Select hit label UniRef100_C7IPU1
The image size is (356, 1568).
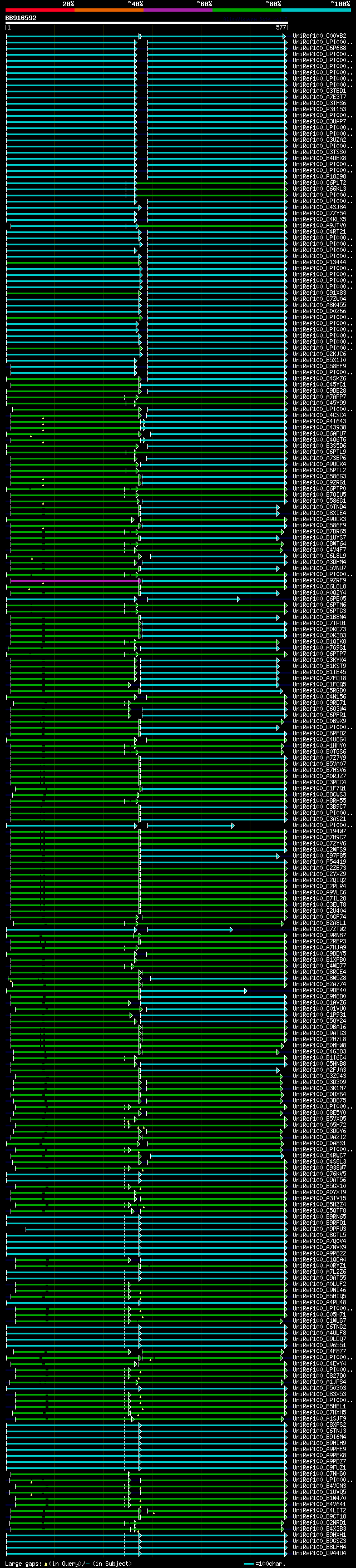pos(319,624)
